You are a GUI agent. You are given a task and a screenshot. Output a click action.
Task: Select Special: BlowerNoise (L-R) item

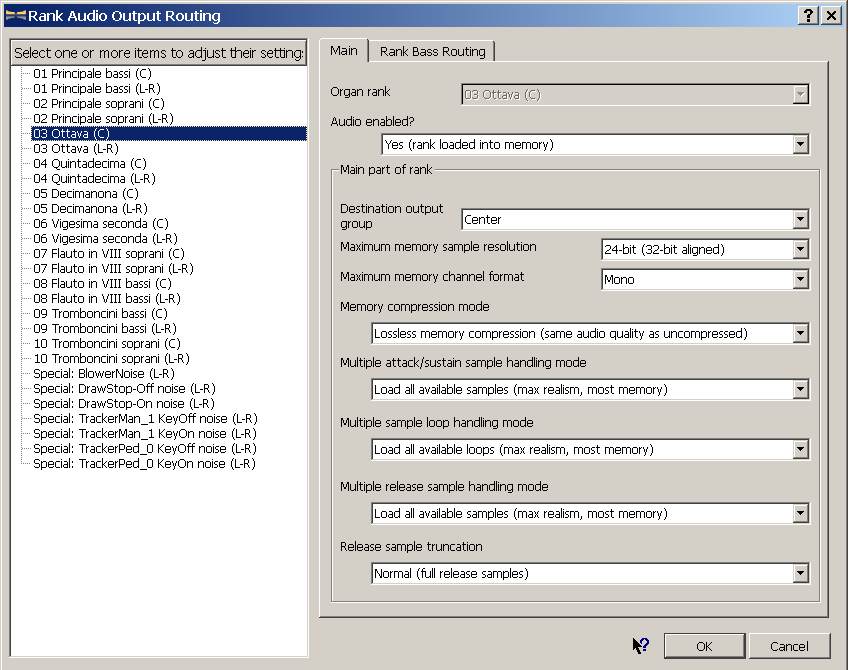[104, 374]
